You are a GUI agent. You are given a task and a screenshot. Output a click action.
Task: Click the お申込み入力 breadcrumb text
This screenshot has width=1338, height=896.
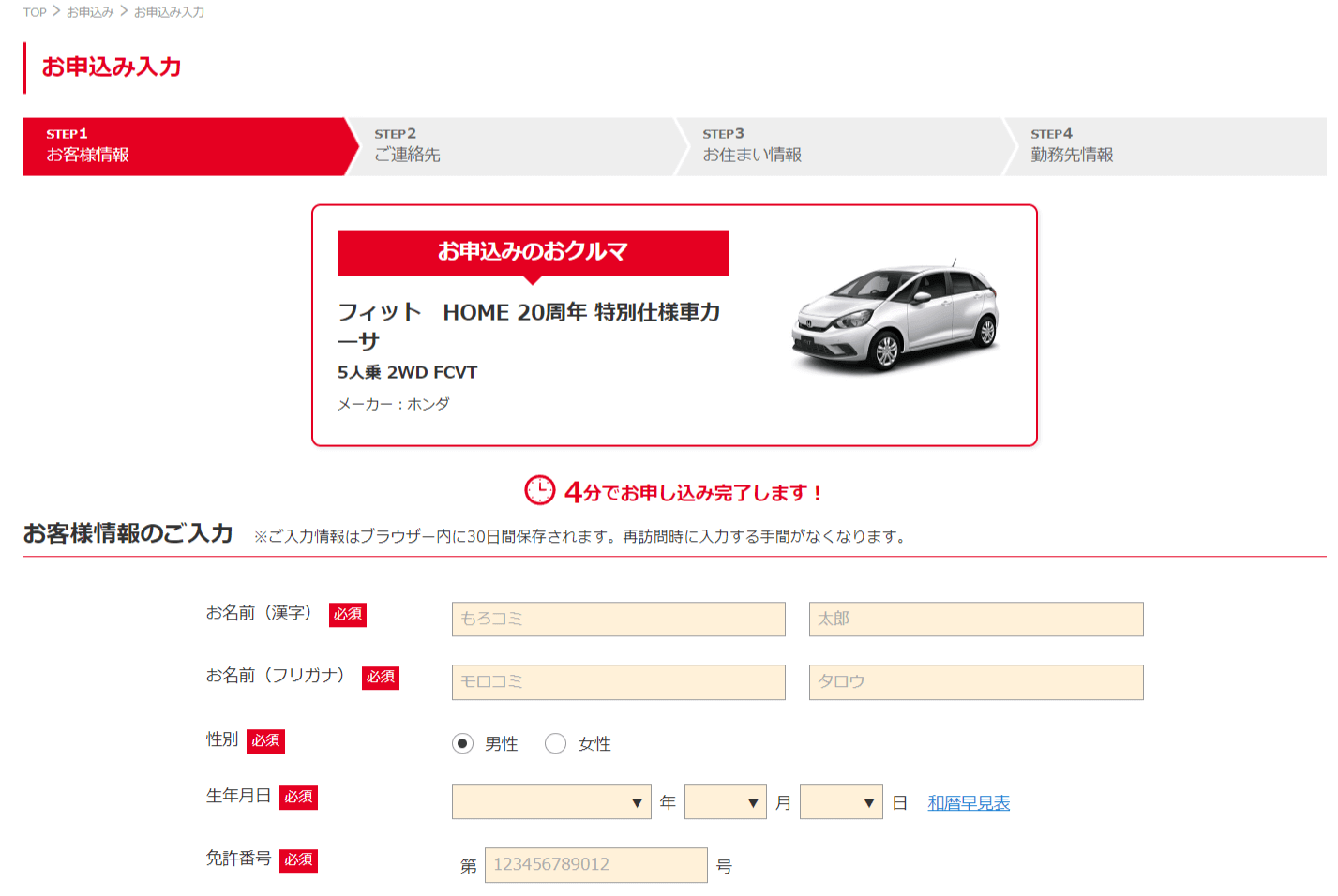[169, 12]
